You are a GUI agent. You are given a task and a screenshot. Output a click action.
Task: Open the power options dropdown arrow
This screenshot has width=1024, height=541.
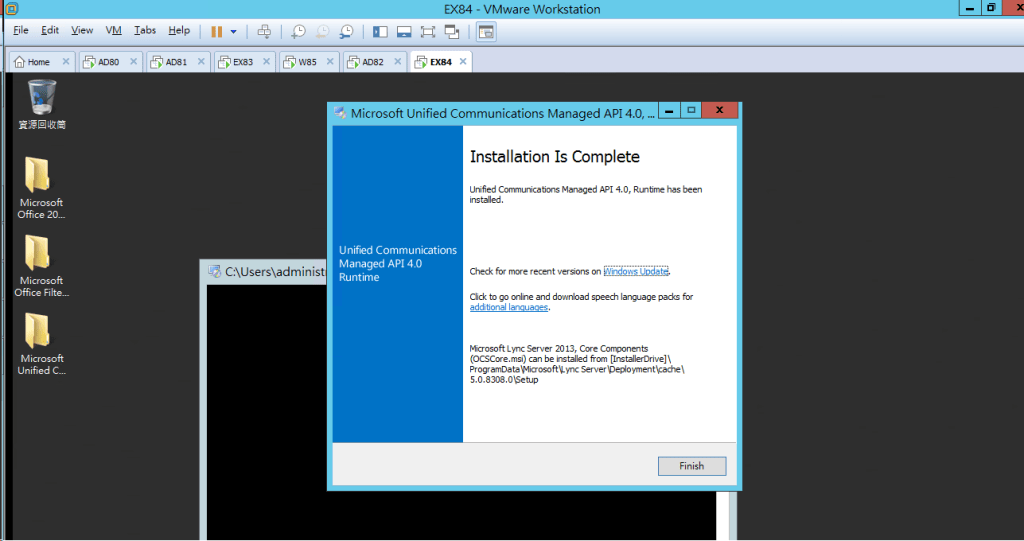(234, 31)
